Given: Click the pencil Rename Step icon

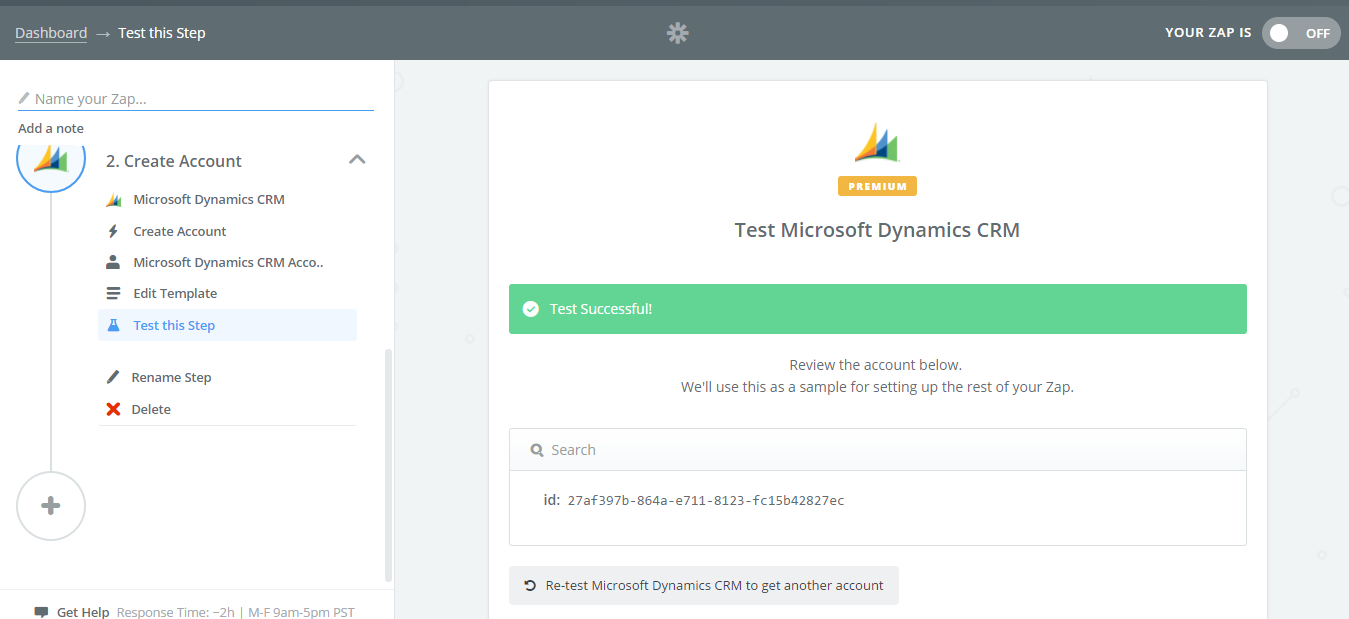Looking at the screenshot, I should tap(113, 377).
